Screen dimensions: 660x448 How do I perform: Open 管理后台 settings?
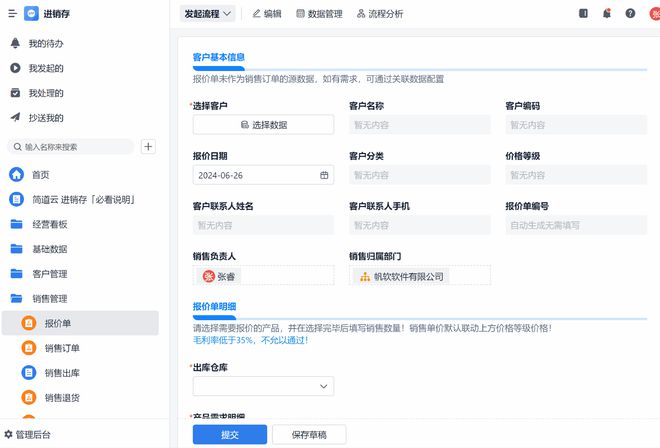point(27,435)
